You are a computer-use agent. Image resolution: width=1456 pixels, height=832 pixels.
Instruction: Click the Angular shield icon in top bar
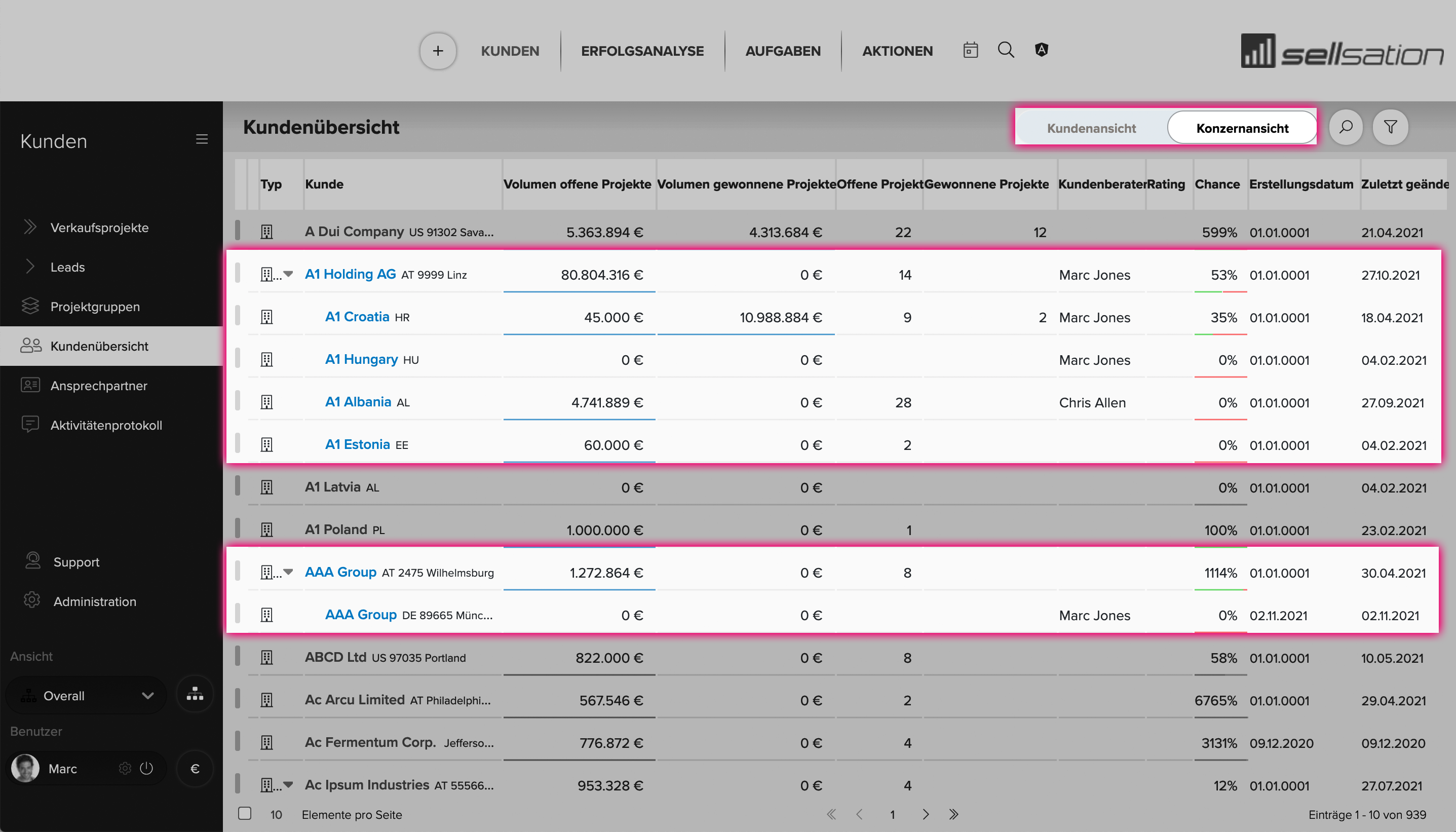pyautogui.click(x=1041, y=50)
